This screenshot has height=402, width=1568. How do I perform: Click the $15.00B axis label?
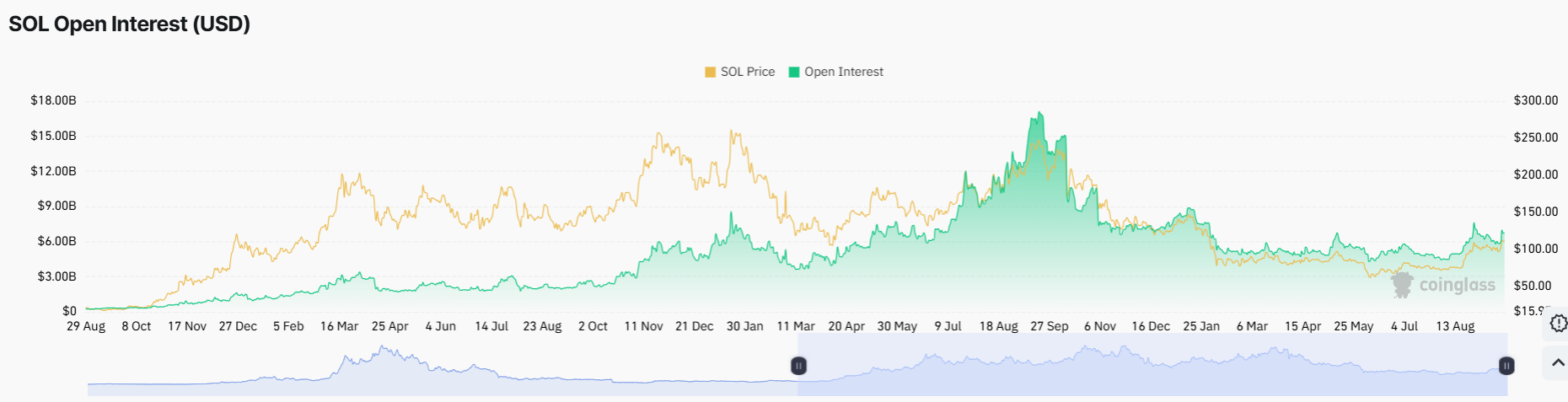pyautogui.click(x=54, y=136)
